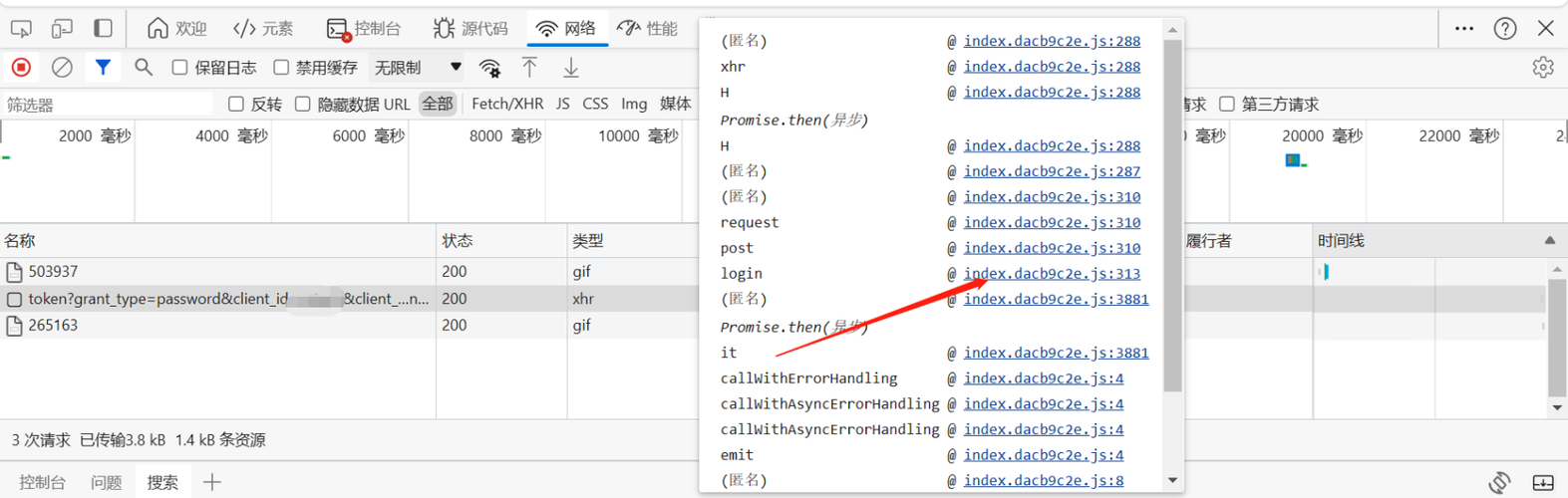This screenshot has height=498, width=1568.
Task: Click the call stack popup scrollbar thumb
Action: 1172,215
